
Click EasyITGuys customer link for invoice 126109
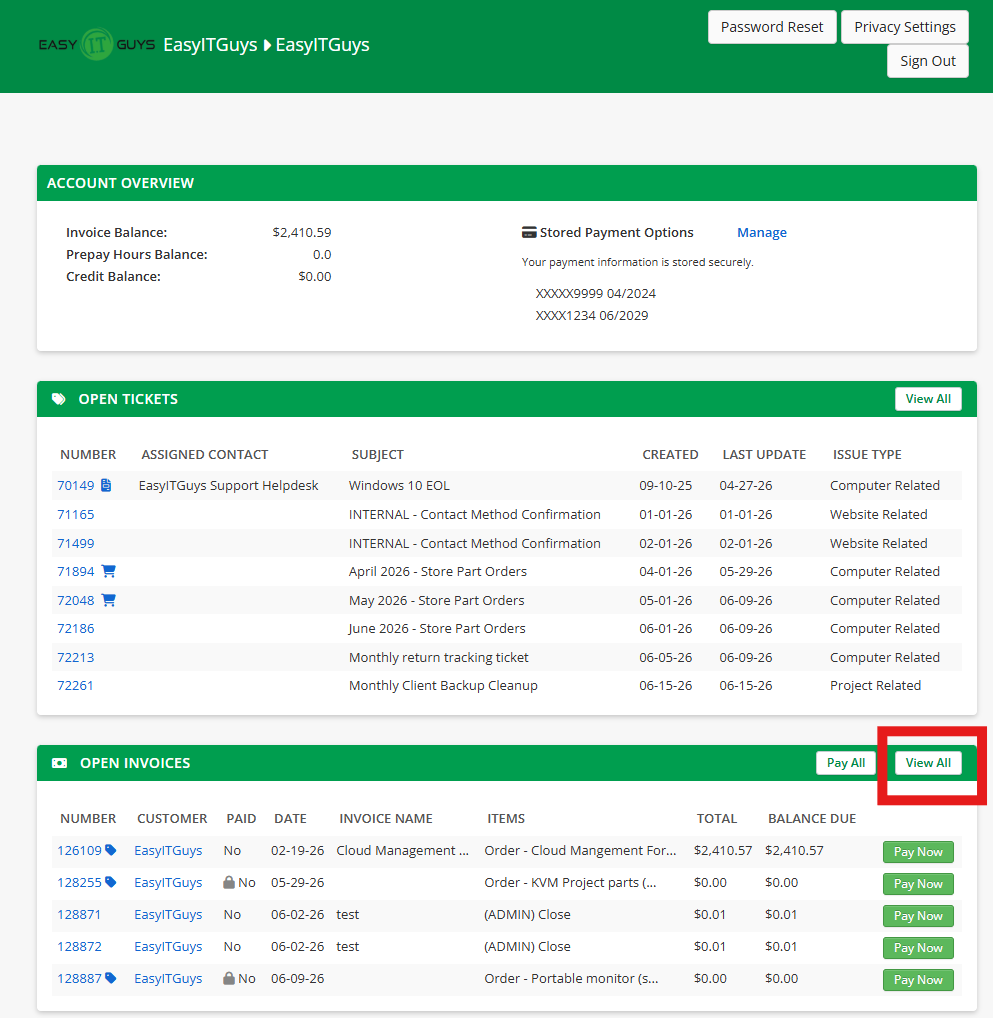[x=168, y=850]
